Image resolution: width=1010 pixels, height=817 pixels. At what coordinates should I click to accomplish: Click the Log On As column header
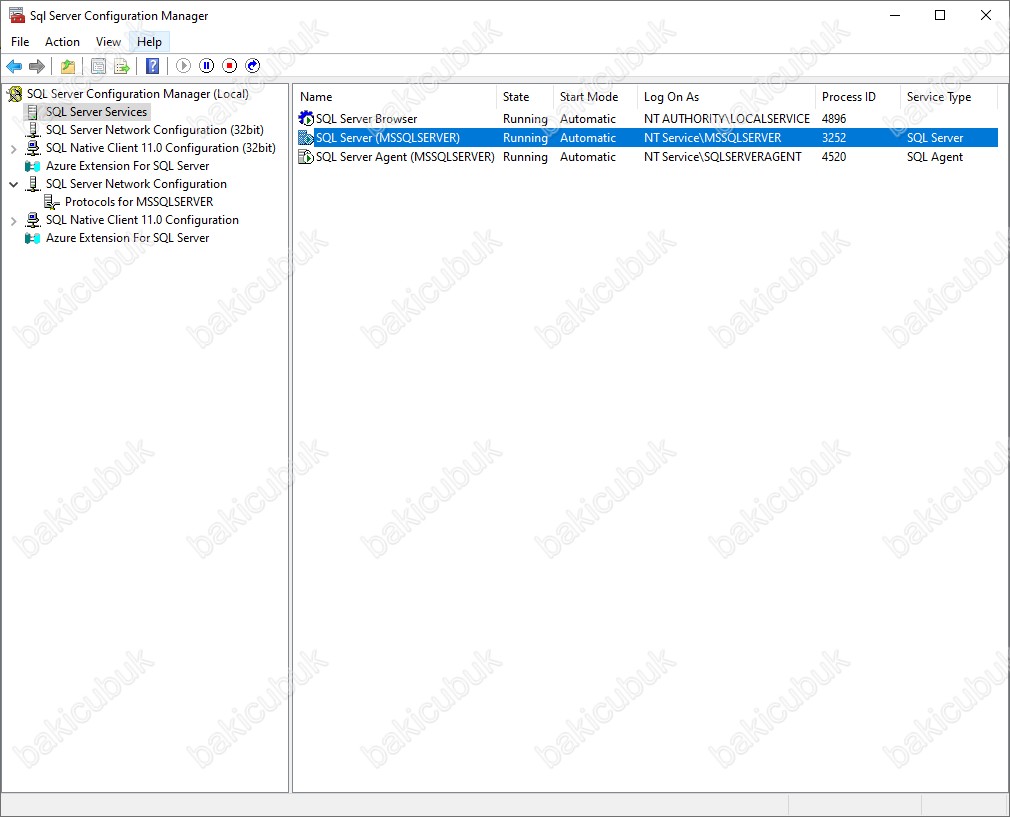pos(724,97)
